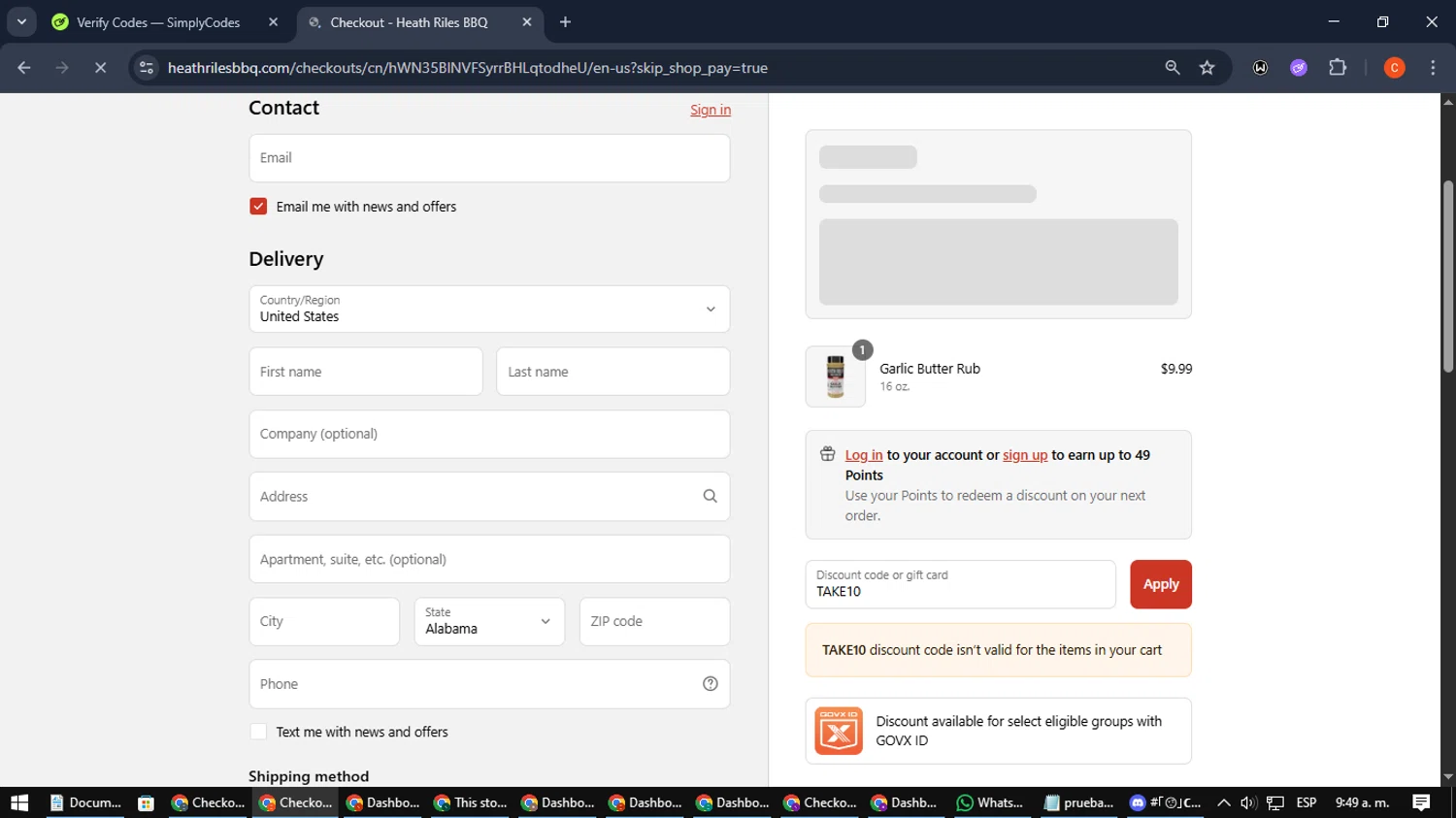Click the Garlic Butter Rub product thumbnail

835,376
